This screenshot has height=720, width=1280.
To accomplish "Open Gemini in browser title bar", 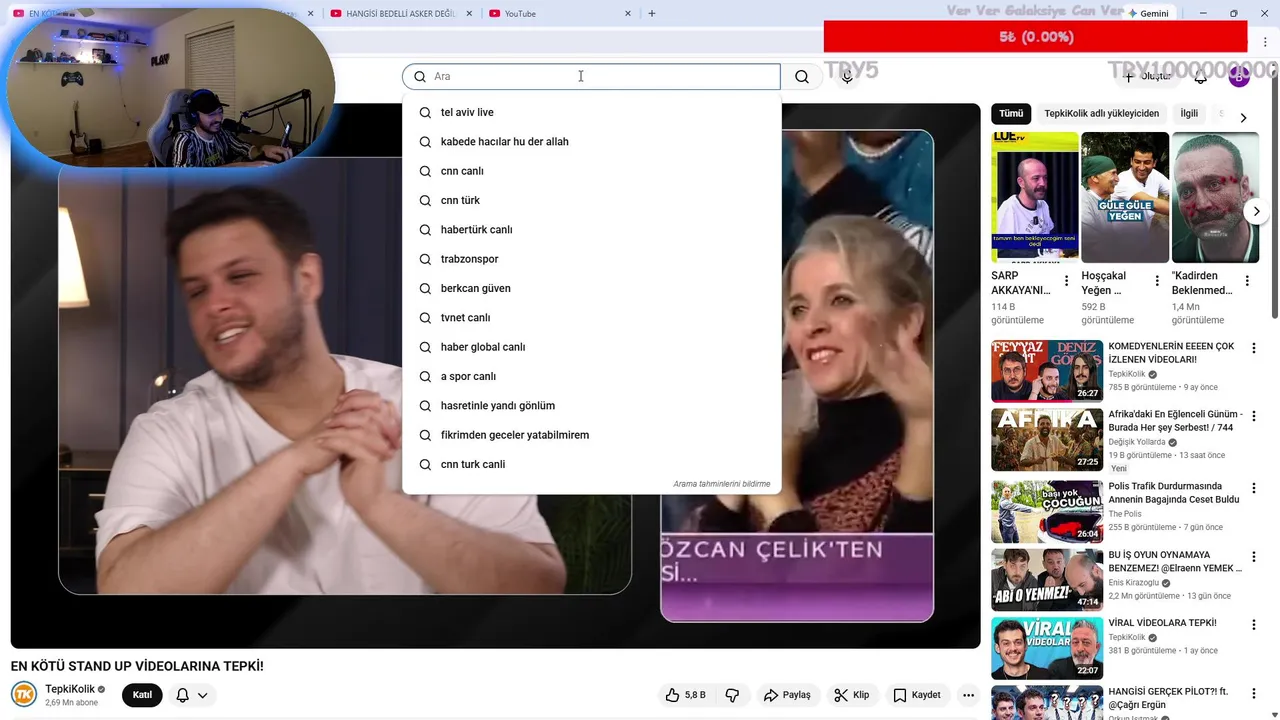I will click(x=1147, y=13).
